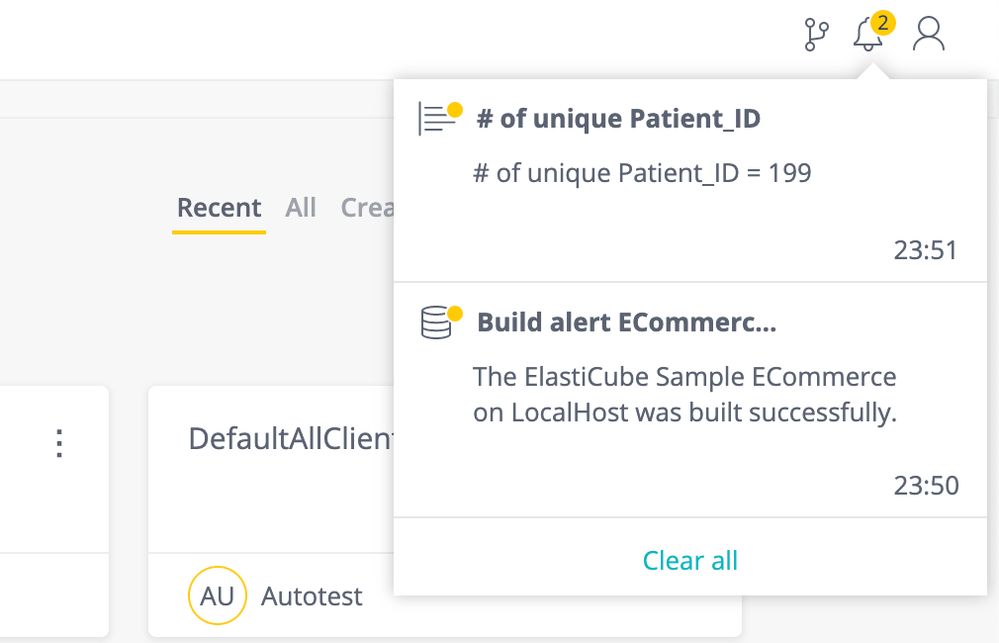
Task: Click the 'Patient_ID = 199' alert message
Action: click(x=642, y=173)
